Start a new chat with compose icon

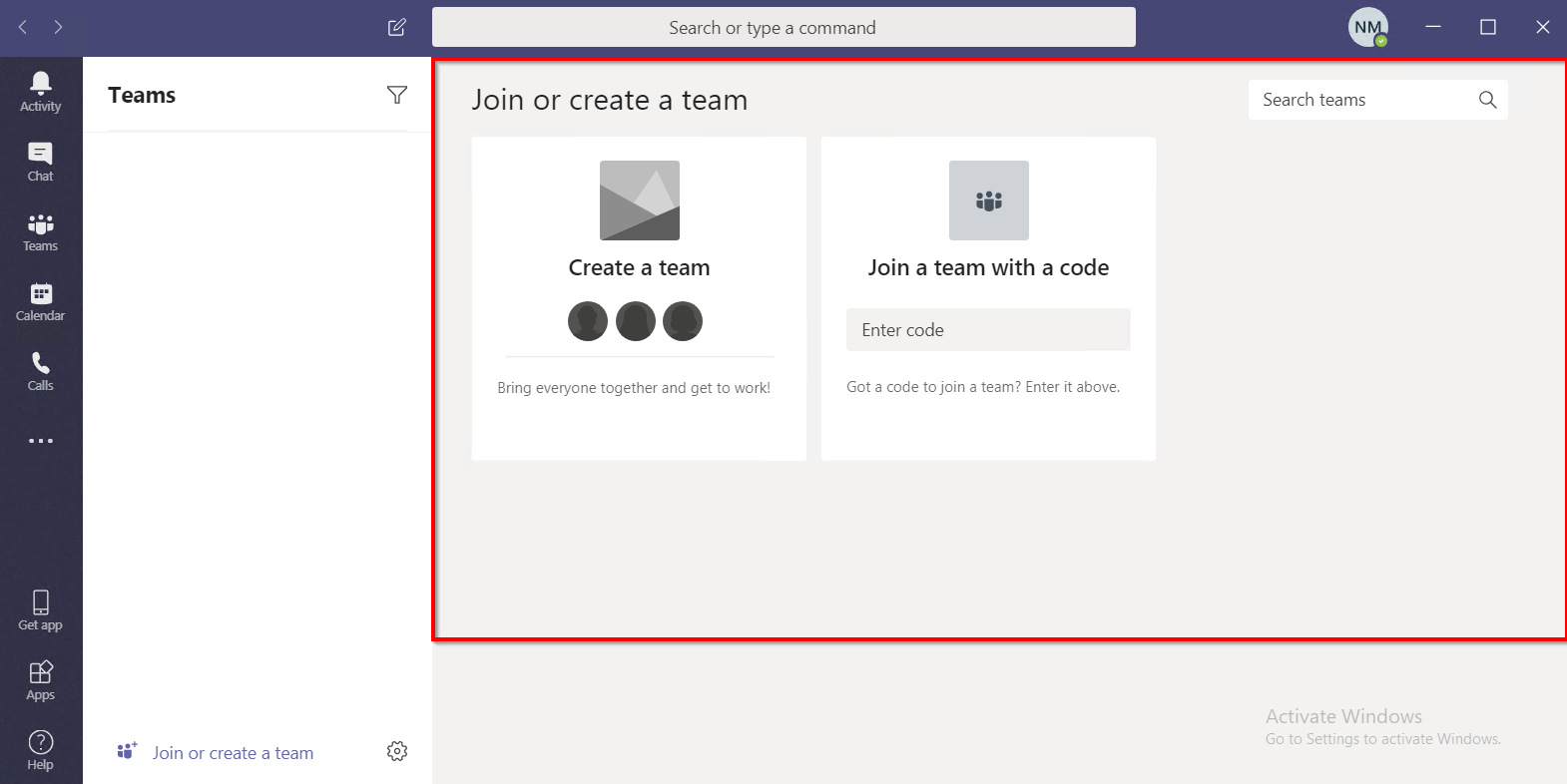point(396,27)
